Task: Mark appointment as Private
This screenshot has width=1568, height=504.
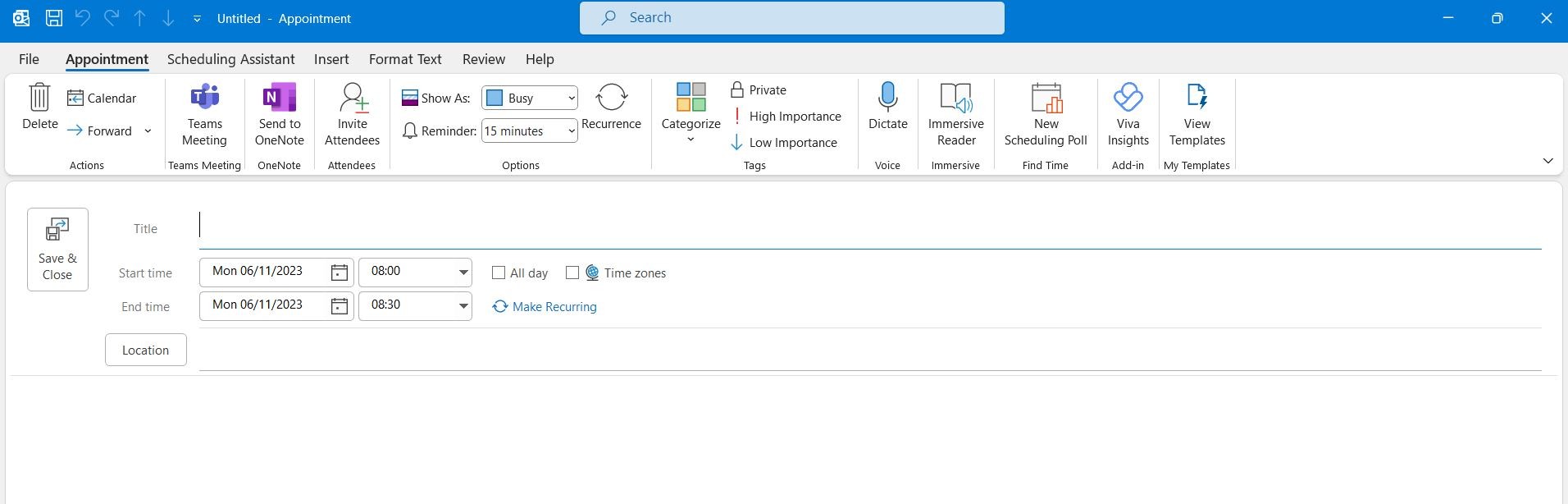Action: pyautogui.click(x=759, y=89)
